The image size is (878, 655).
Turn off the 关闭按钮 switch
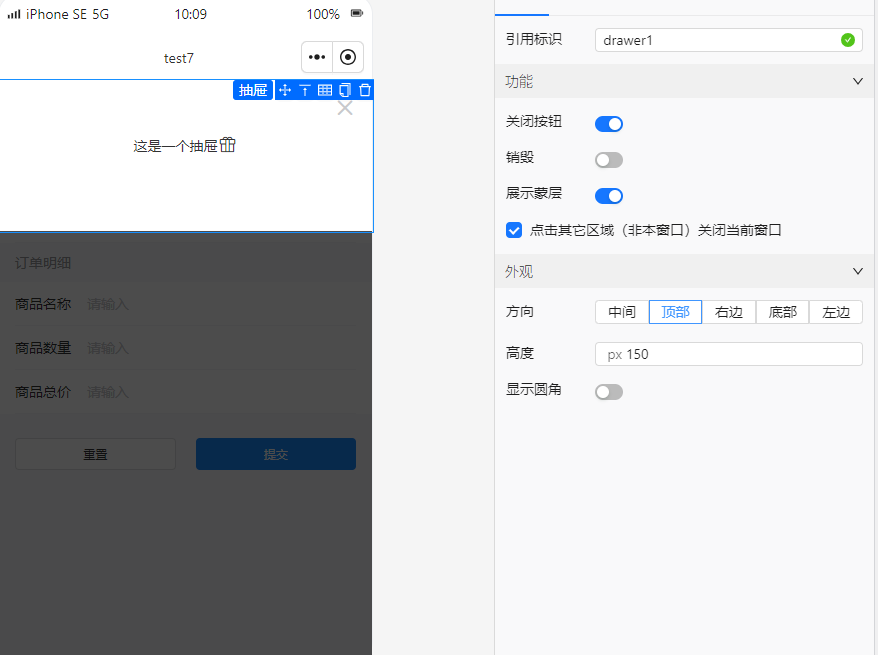pyautogui.click(x=609, y=124)
